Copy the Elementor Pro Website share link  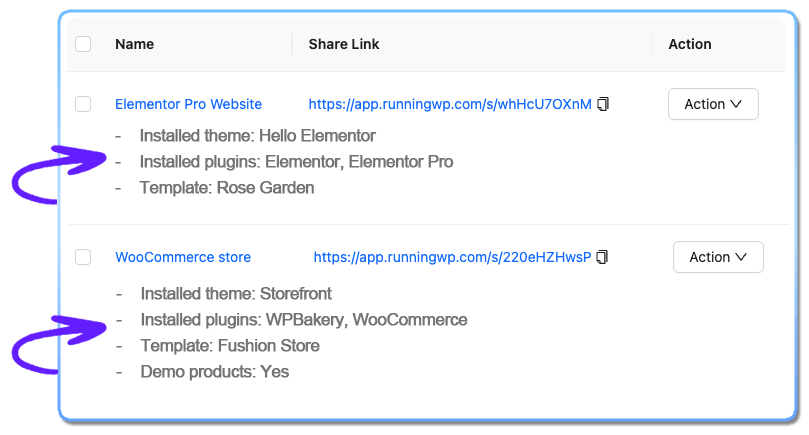pos(603,104)
